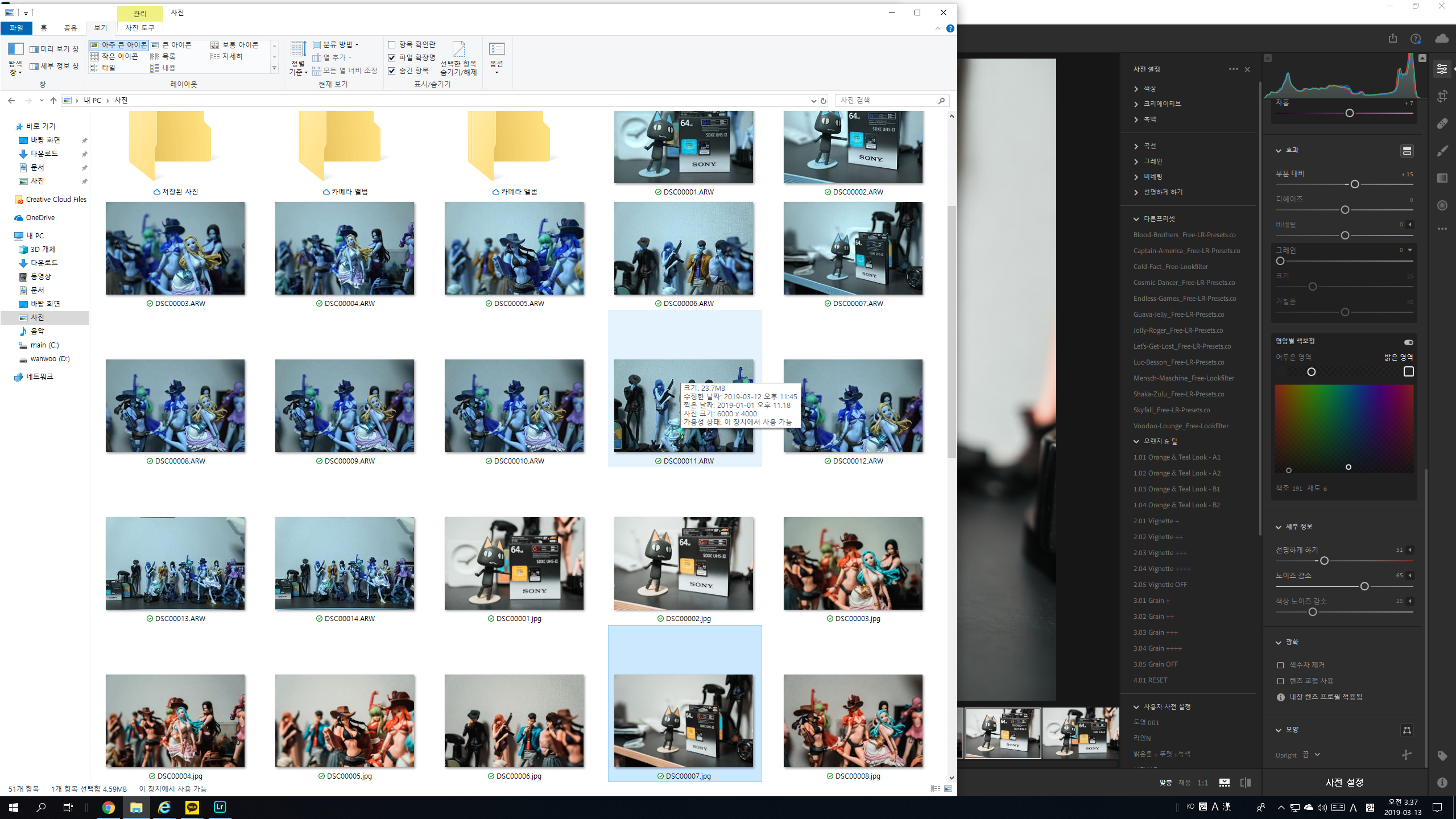
Task: Click the noise reduction slider handle
Action: pos(1364,586)
